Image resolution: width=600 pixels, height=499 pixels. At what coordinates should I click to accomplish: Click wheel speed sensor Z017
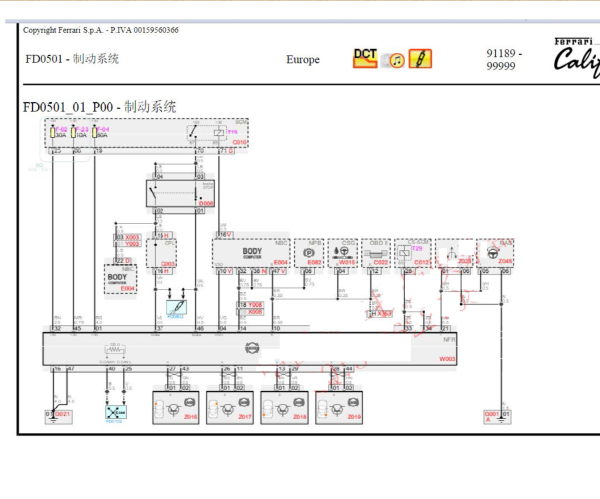coord(230,408)
